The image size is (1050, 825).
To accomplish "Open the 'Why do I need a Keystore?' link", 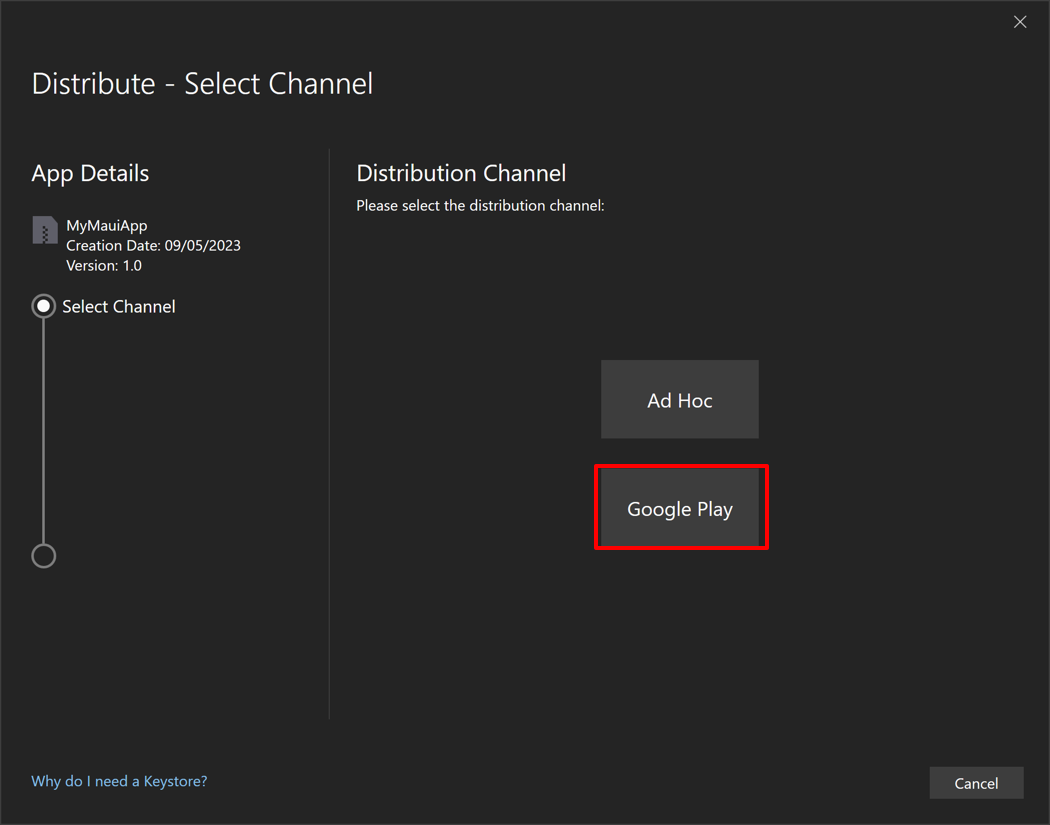I will point(119,781).
